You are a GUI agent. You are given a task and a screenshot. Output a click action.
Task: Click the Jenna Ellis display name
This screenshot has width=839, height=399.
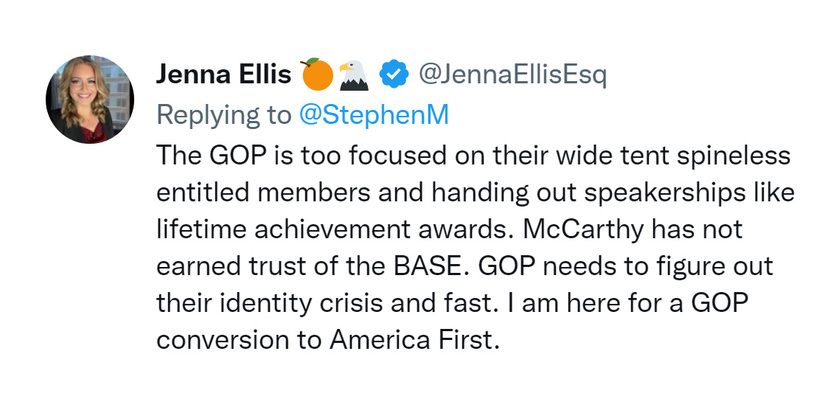pos(223,76)
